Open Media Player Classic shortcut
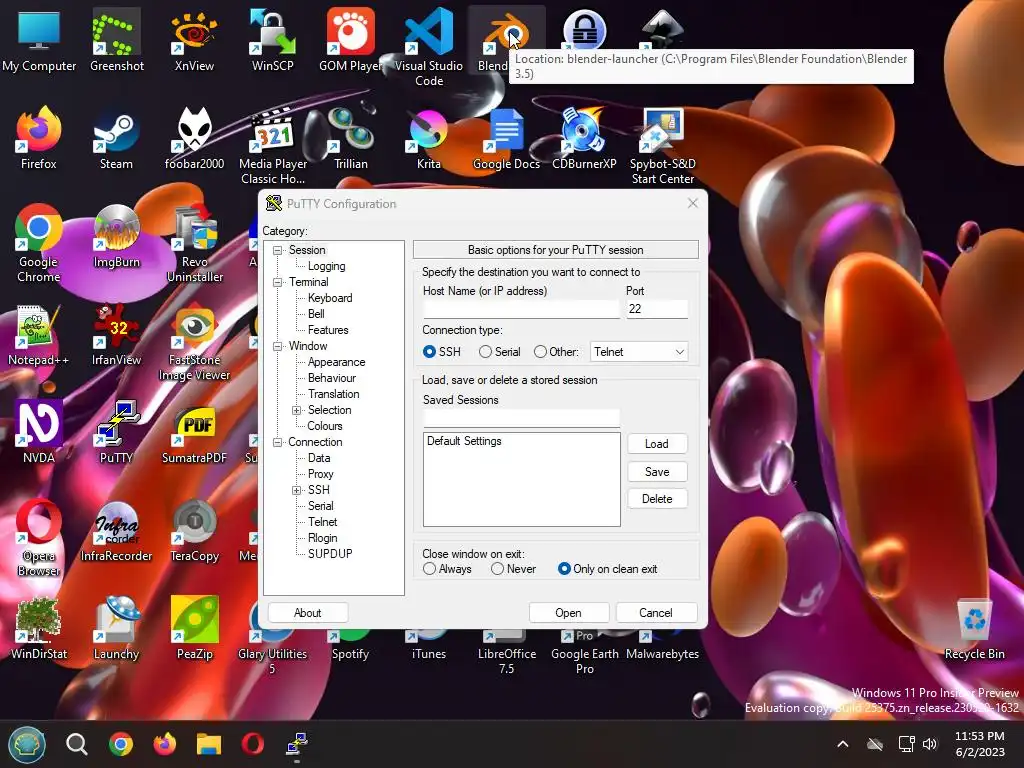 click(x=272, y=145)
